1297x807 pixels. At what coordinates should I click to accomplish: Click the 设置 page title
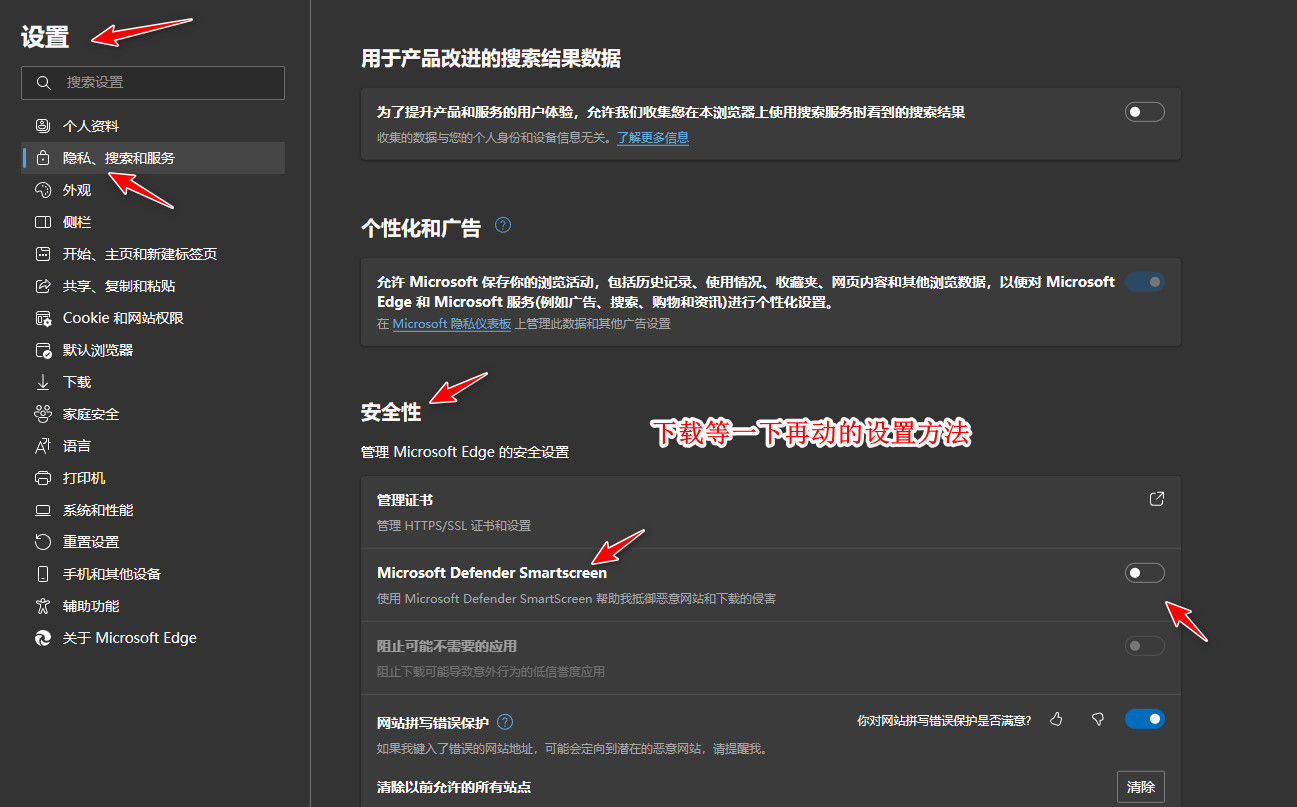(x=45, y=37)
